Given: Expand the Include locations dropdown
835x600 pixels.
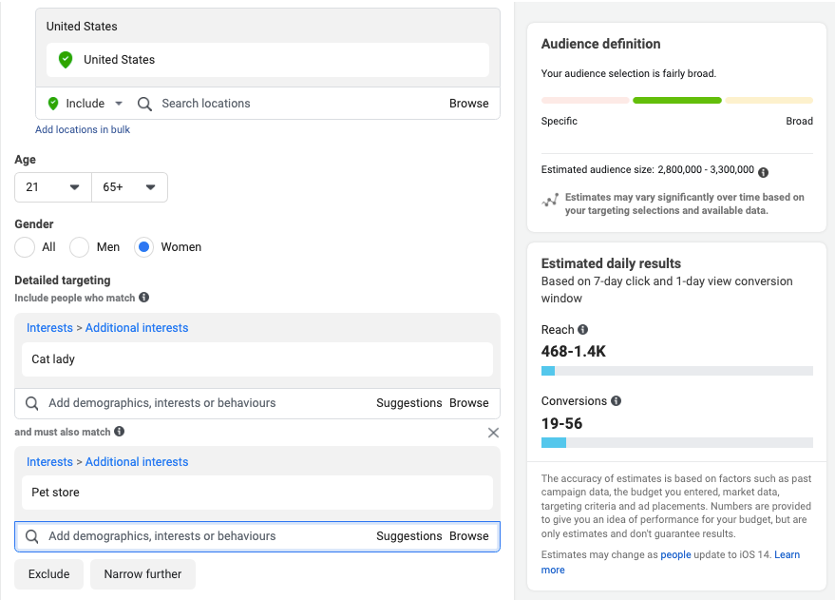Looking at the screenshot, I should (85, 104).
